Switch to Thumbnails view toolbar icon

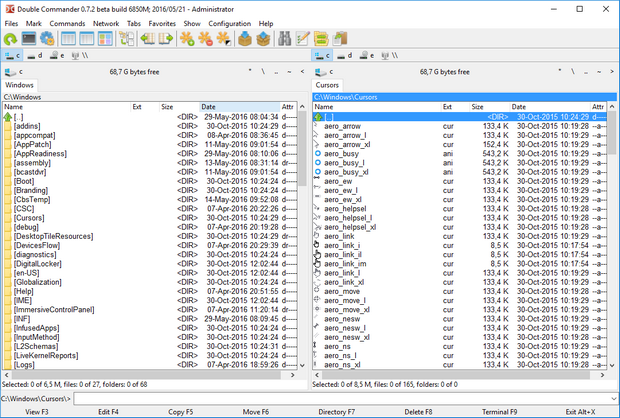pos(105,39)
